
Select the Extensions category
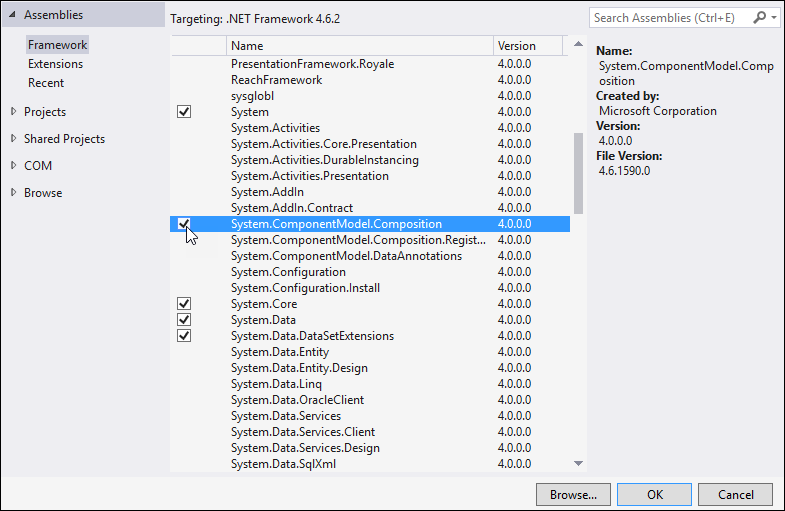click(55, 64)
